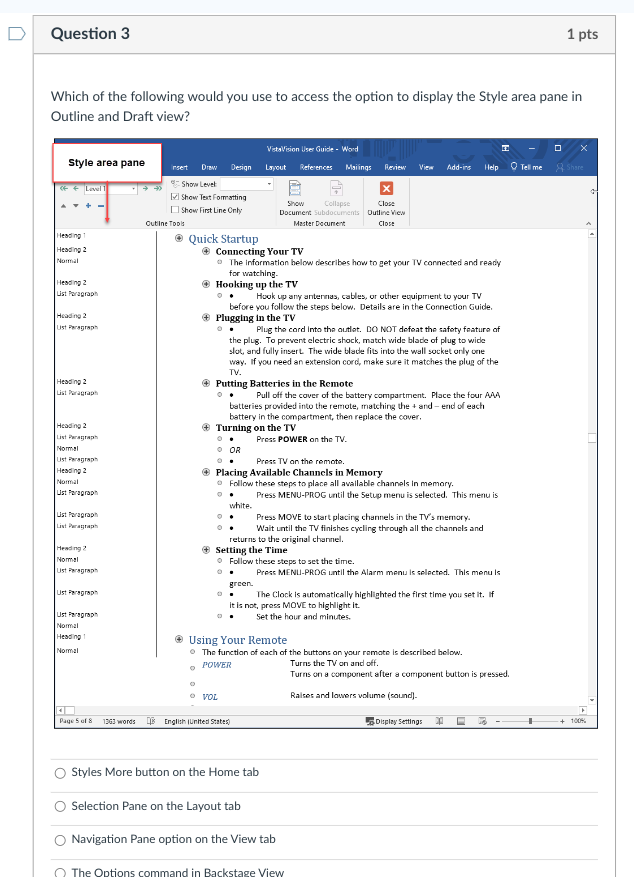Expand the Turning on the TV heading
The image size is (634, 877).
pos(206,427)
